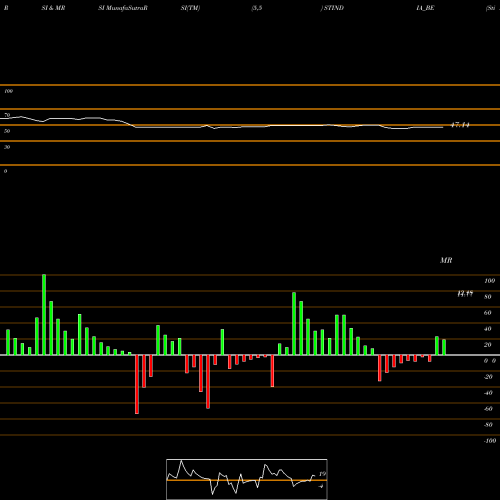
Task: Click the MR axis label -20
Action: (x=488, y=377)
